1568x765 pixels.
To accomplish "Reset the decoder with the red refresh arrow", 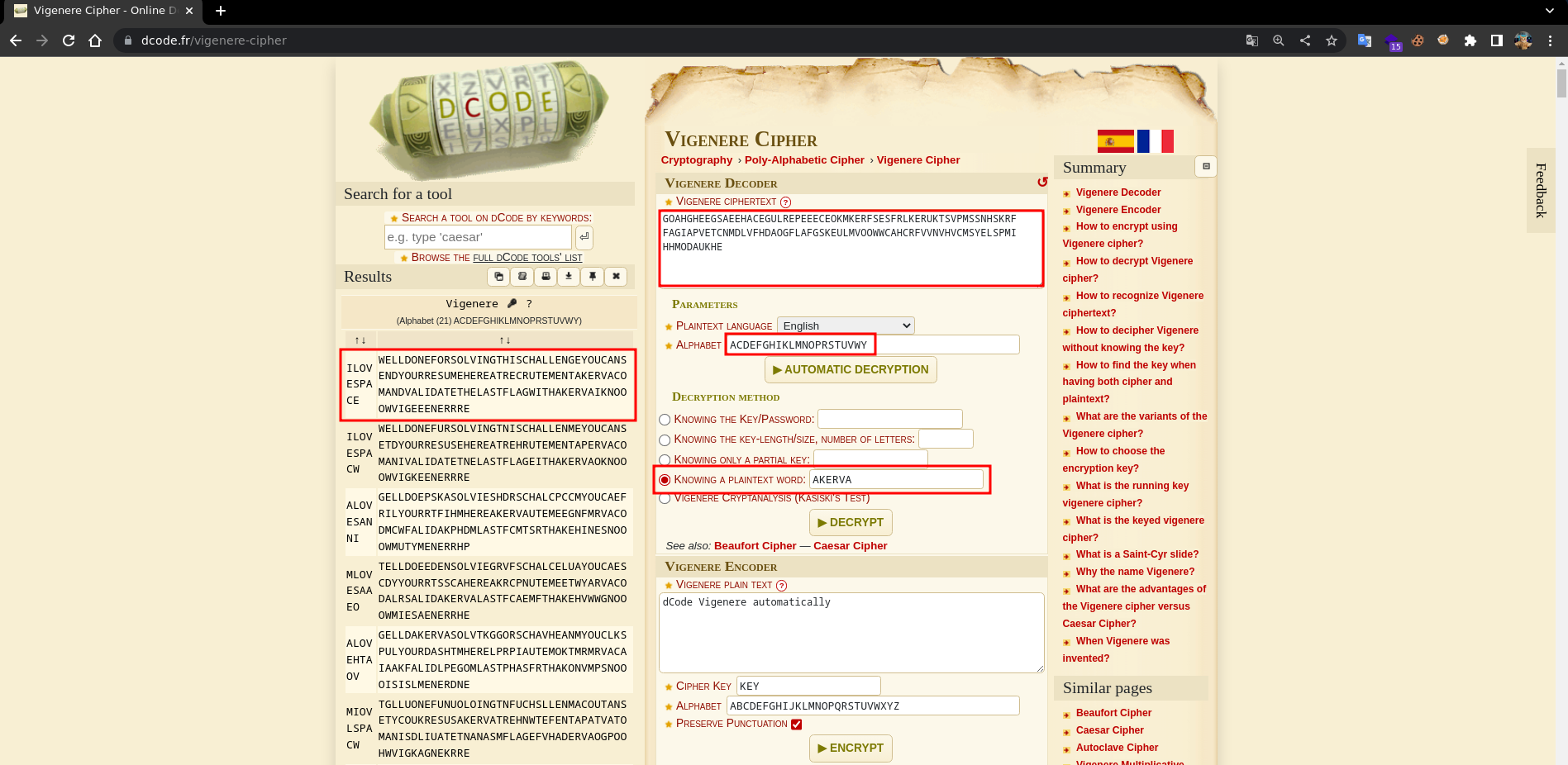I will click(x=1041, y=182).
